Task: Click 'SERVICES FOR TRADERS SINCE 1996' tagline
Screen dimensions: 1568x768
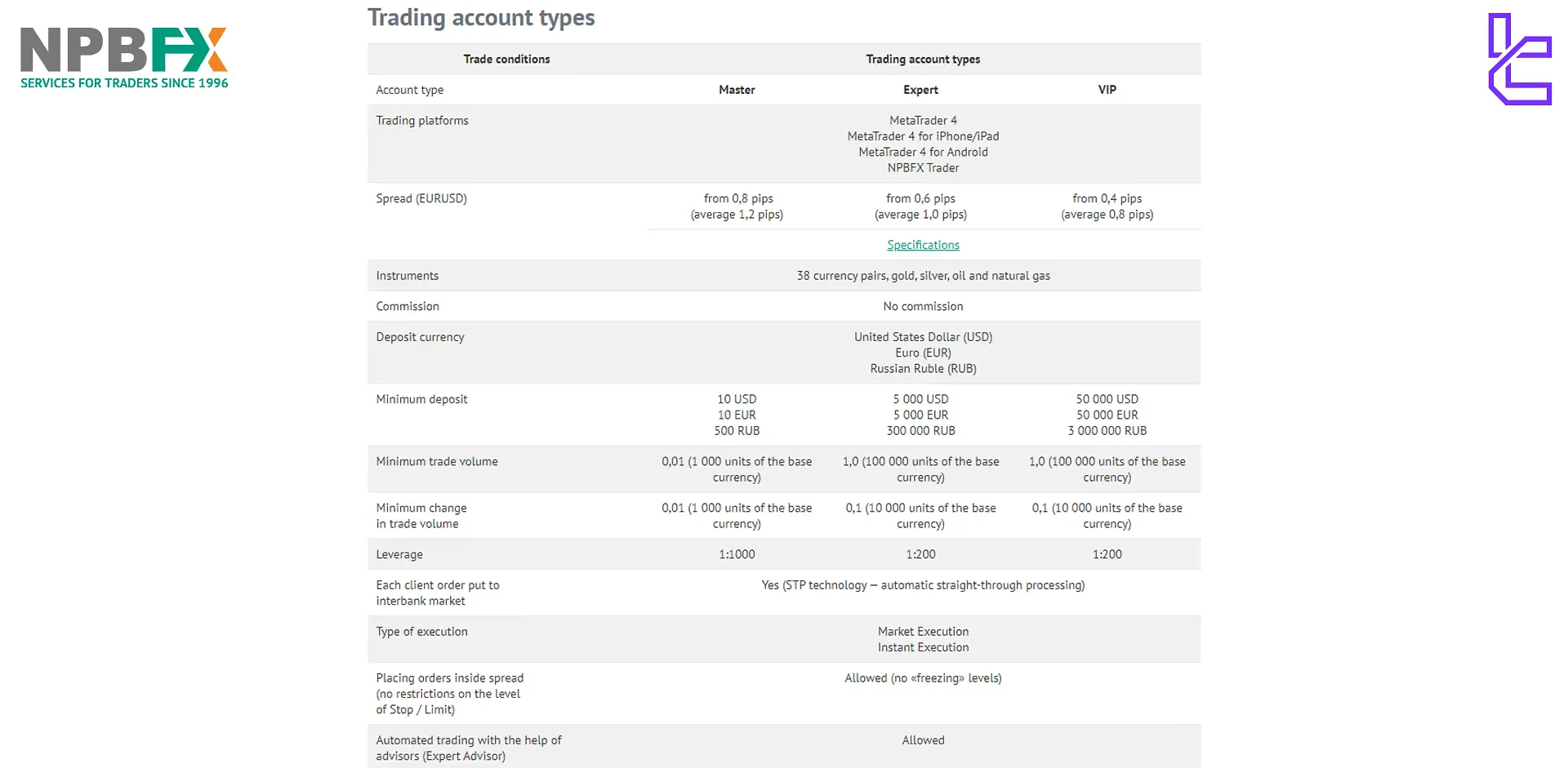Action: coord(124,82)
